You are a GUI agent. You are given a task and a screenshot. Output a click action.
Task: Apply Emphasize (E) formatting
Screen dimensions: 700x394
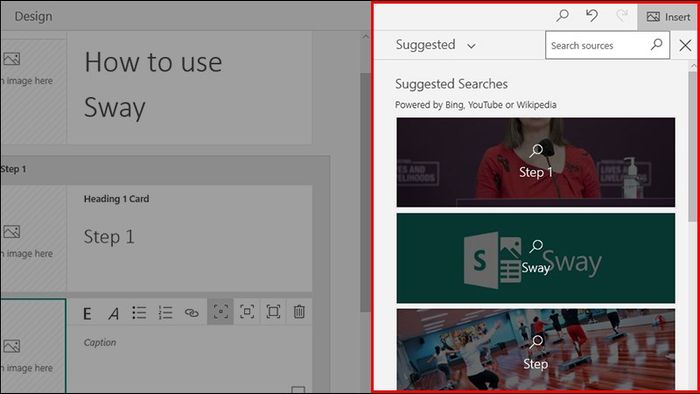tap(87, 313)
